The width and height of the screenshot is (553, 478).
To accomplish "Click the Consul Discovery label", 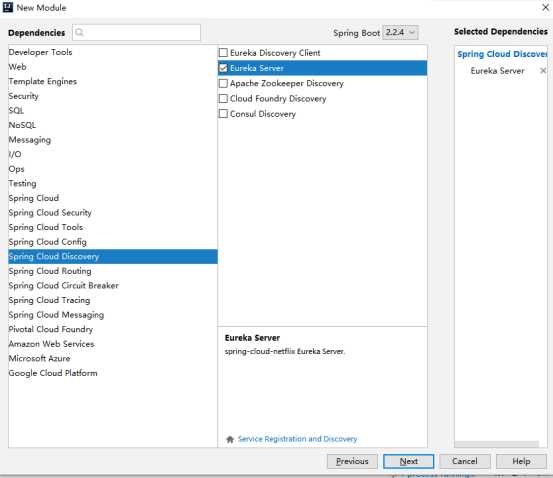I will pyautogui.click(x=263, y=114).
